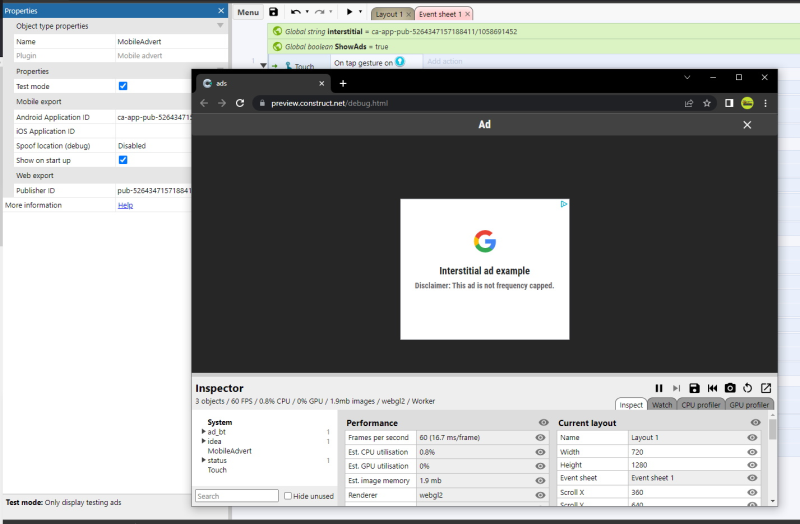This screenshot has width=800, height=524.
Task: Select MobileAdvert in the Inspector tree
Action: coord(229,451)
